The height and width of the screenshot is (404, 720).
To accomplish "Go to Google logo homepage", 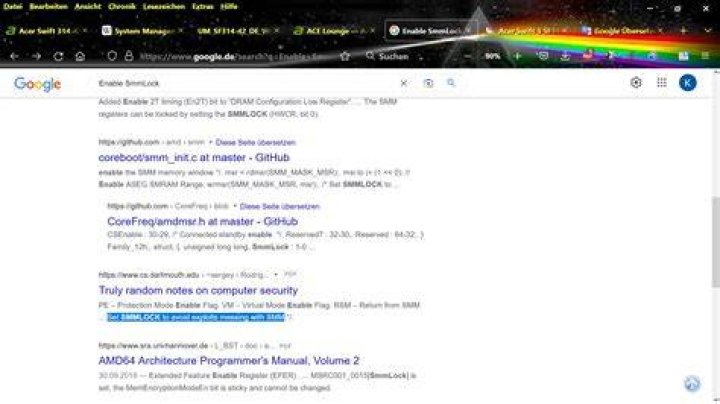I will [x=38, y=84].
